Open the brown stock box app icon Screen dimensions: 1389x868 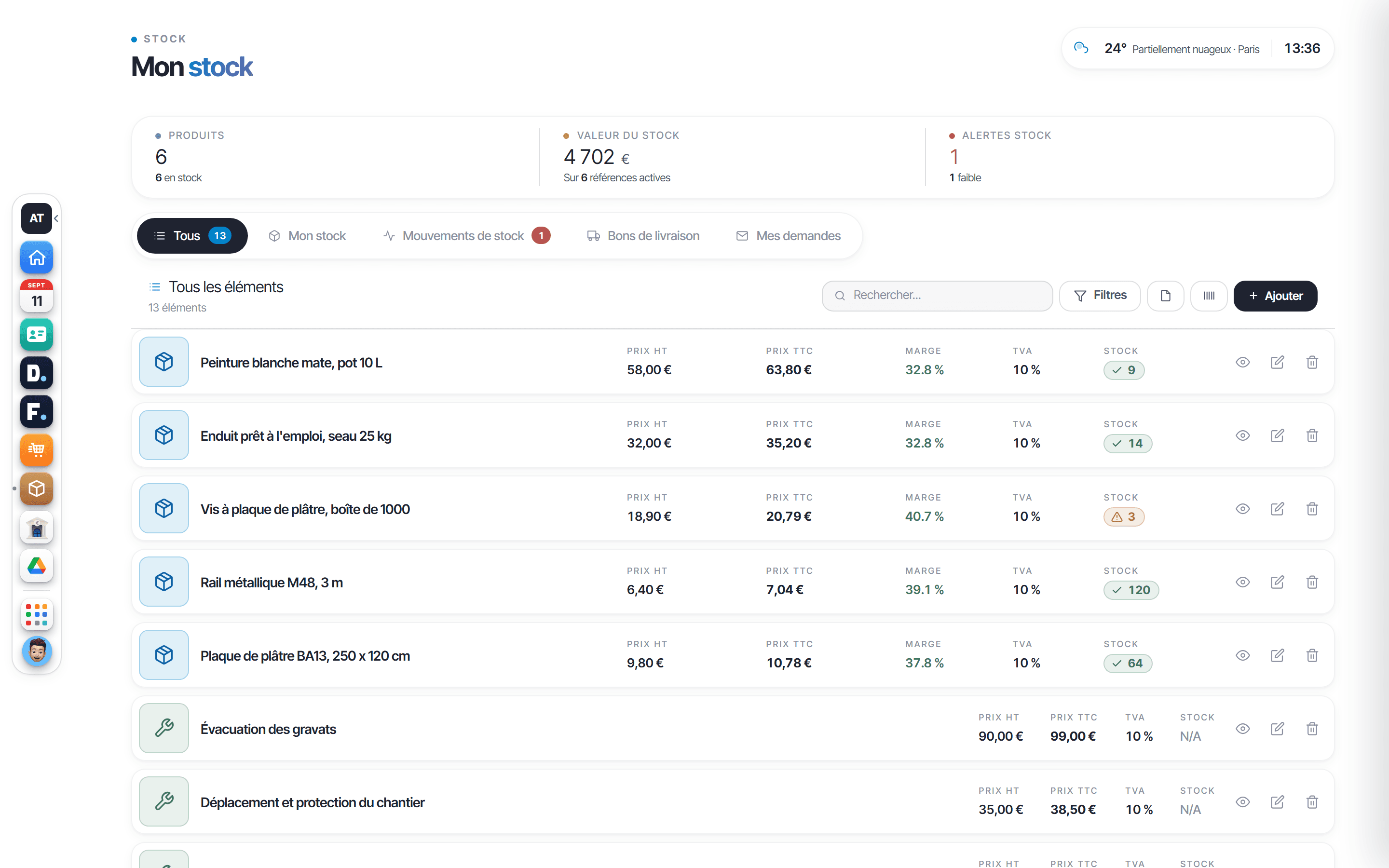[x=37, y=488]
